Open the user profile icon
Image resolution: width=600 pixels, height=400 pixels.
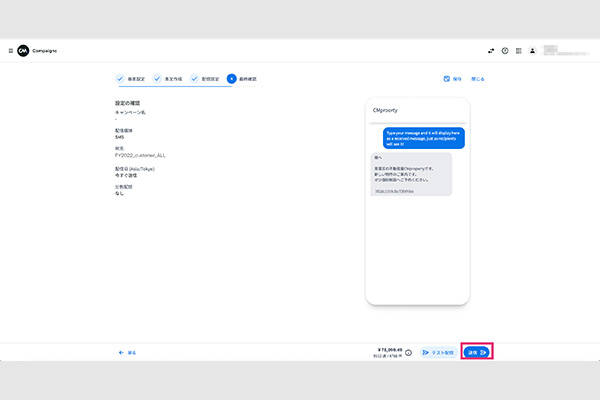[x=533, y=51]
